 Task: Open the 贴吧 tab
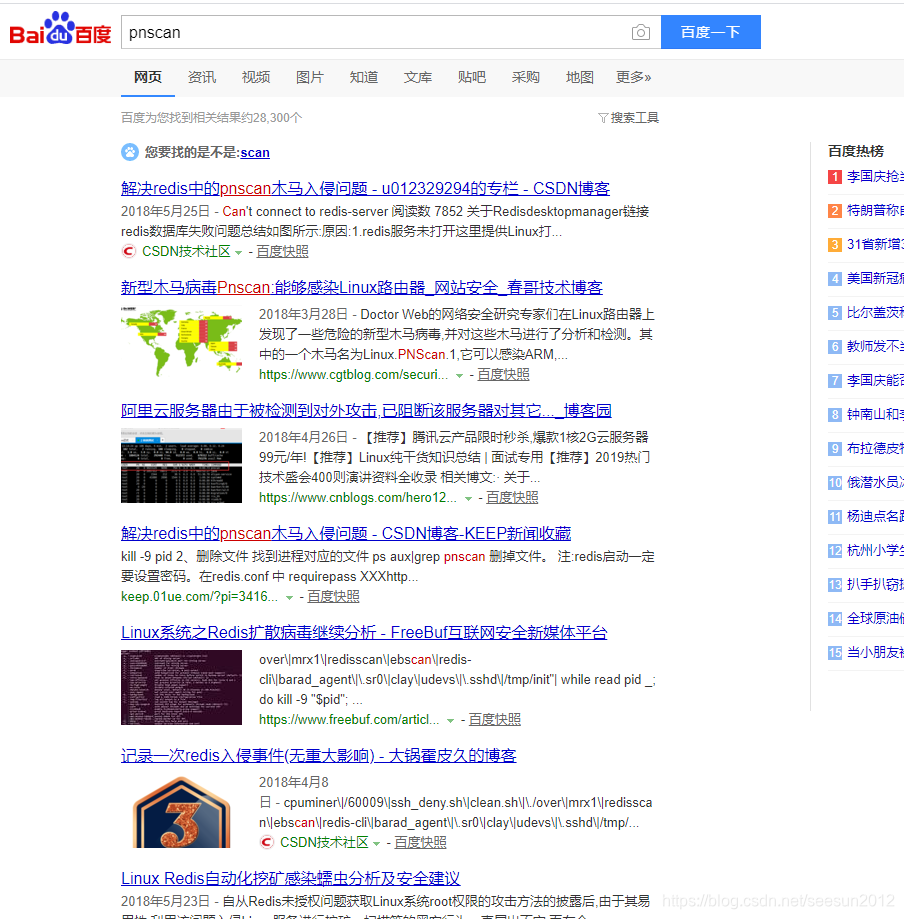coord(471,77)
